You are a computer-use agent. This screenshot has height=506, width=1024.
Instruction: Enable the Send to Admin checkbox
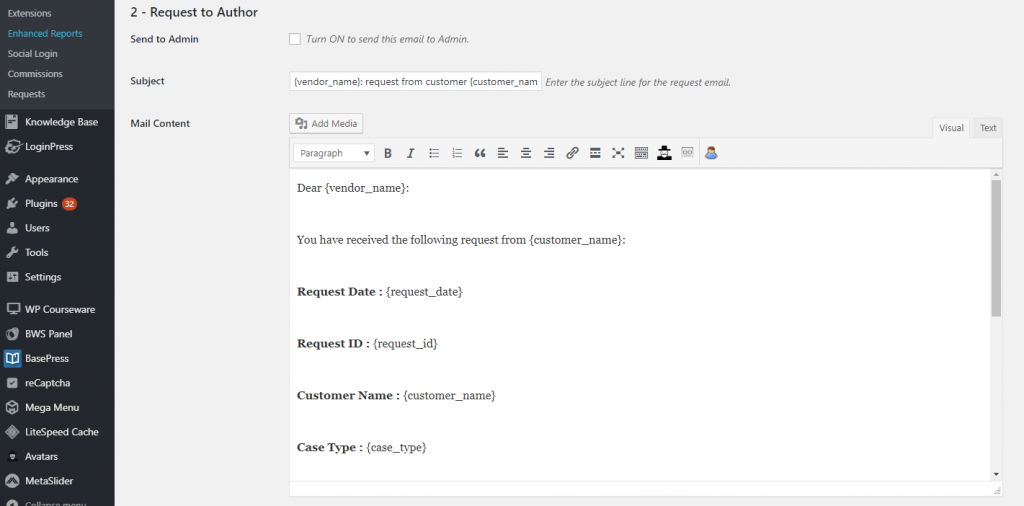pyautogui.click(x=295, y=39)
